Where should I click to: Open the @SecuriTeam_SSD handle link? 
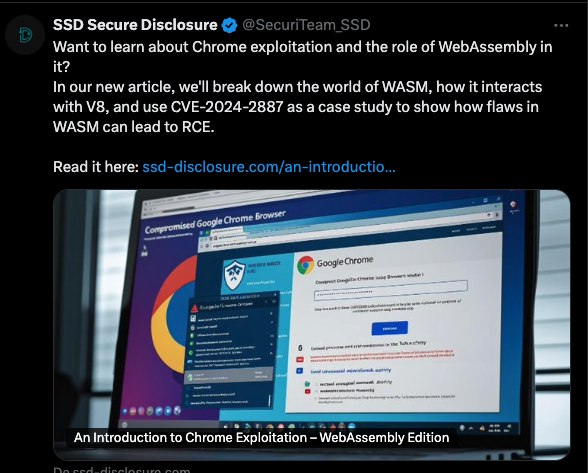[306, 25]
